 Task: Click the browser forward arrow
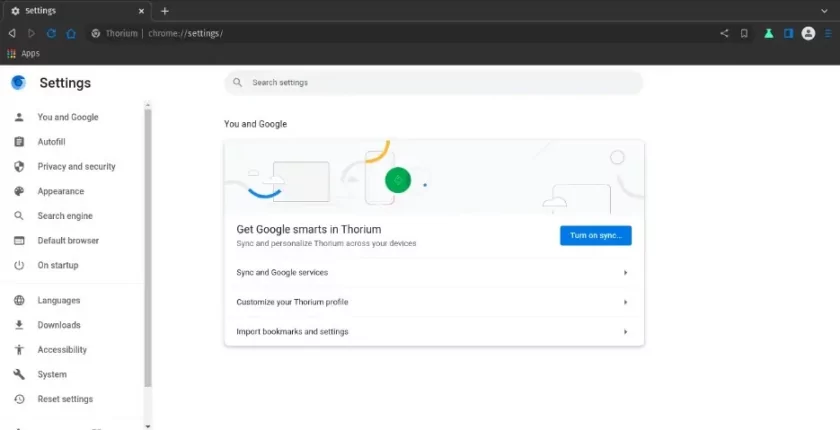click(32, 33)
